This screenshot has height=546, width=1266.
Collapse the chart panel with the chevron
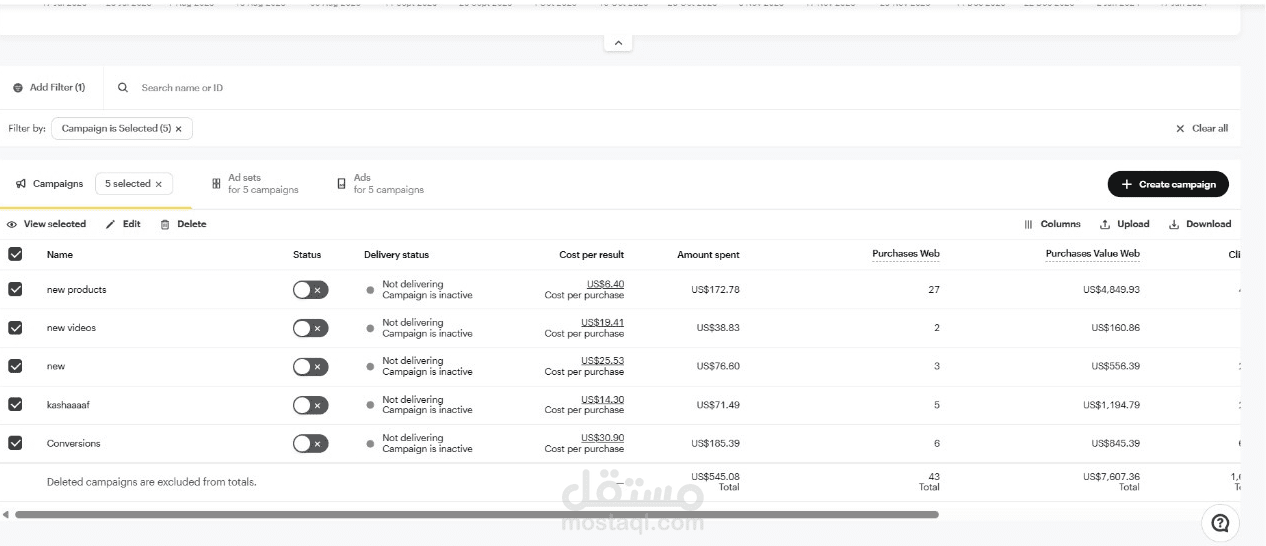(617, 43)
